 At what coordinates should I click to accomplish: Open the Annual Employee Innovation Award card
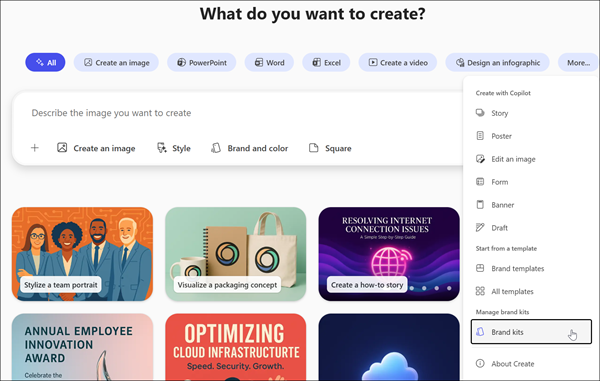[82, 347]
